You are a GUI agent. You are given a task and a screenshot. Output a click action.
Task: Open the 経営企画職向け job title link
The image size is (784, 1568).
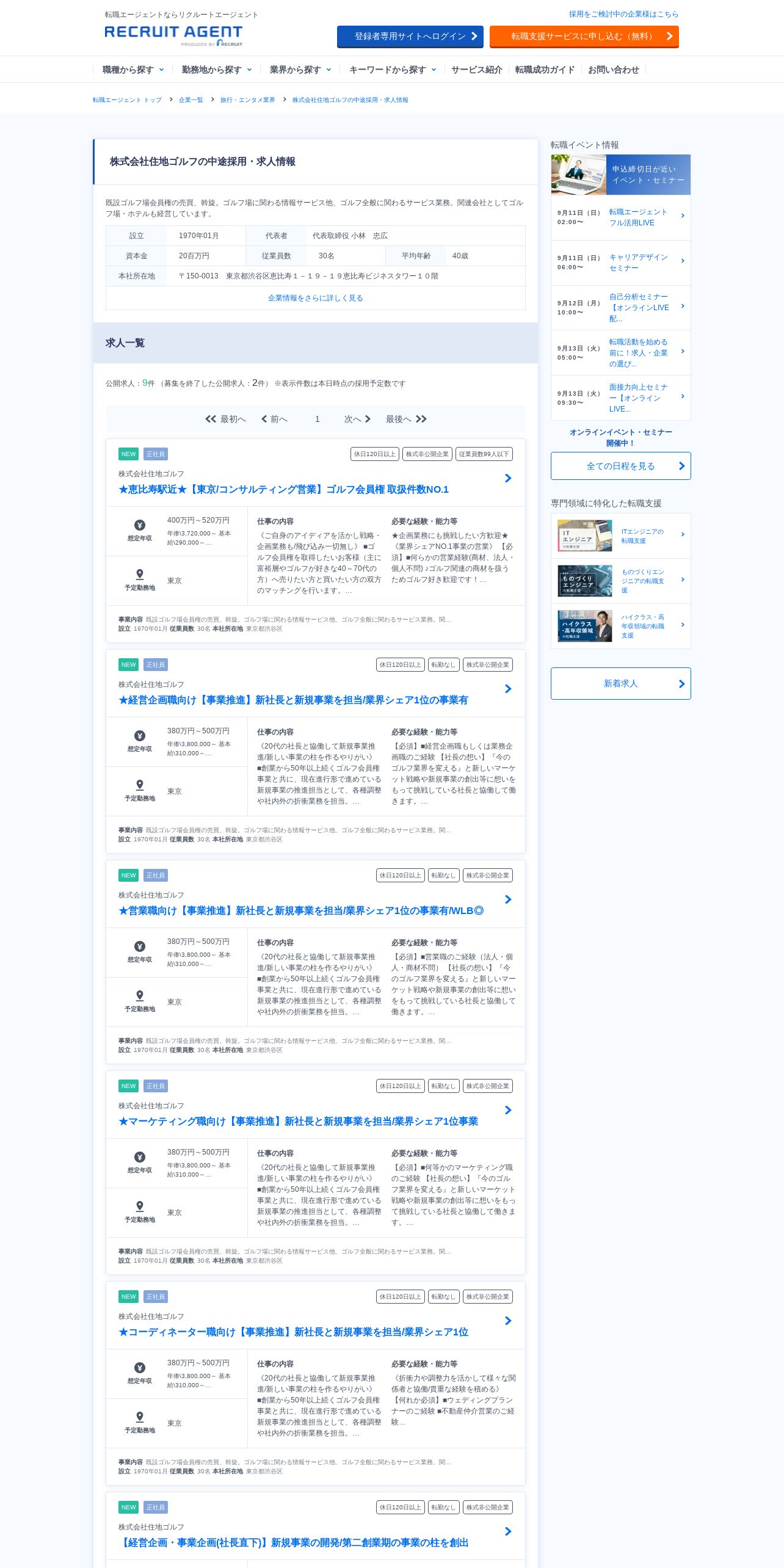click(x=293, y=700)
